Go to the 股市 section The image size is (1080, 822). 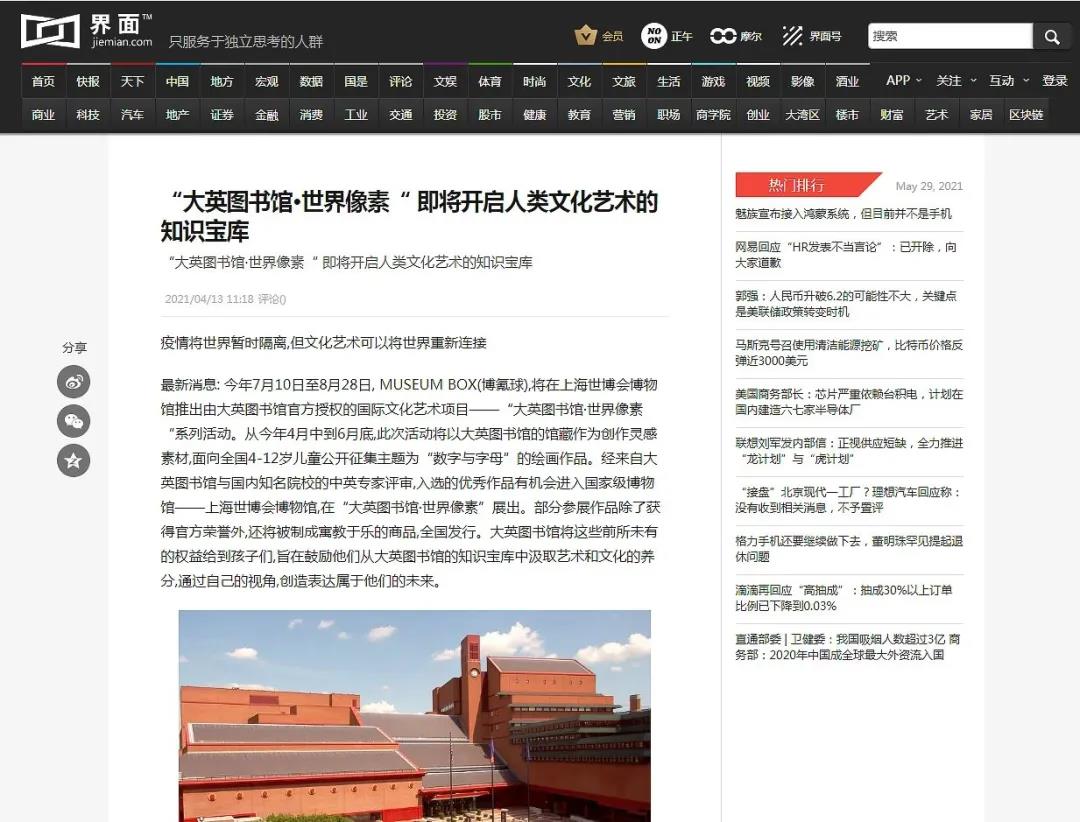click(490, 114)
